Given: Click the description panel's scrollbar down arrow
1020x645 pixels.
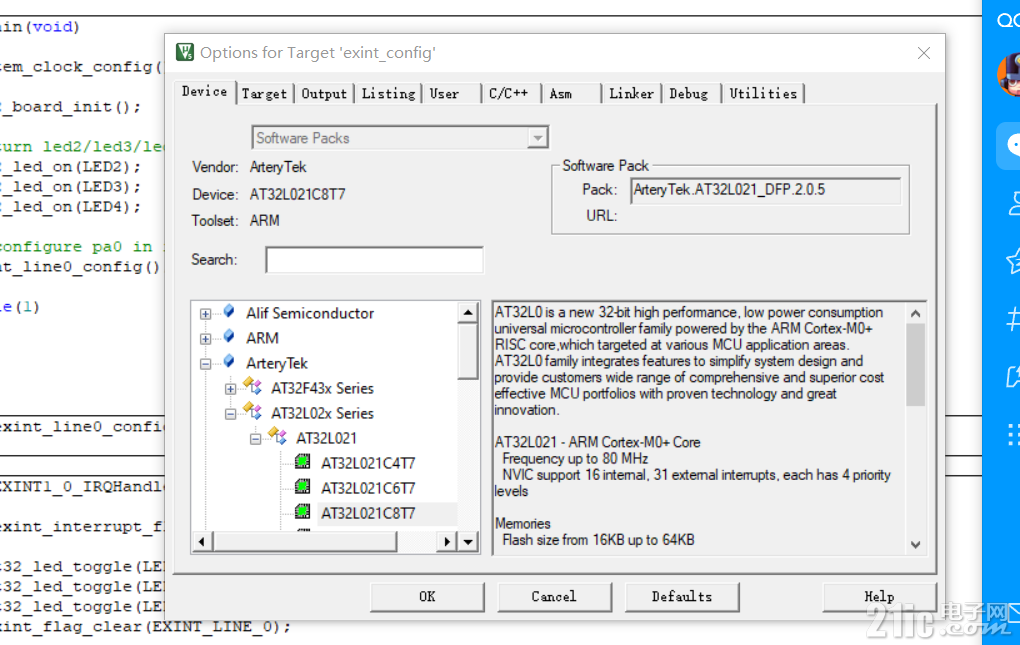Looking at the screenshot, I should (x=915, y=544).
